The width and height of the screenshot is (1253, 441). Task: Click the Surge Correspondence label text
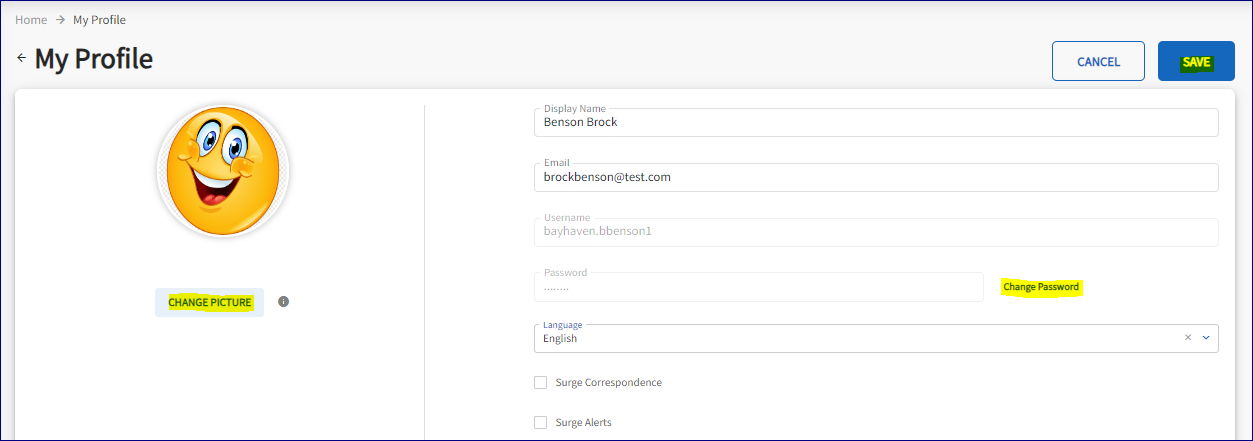[608, 382]
